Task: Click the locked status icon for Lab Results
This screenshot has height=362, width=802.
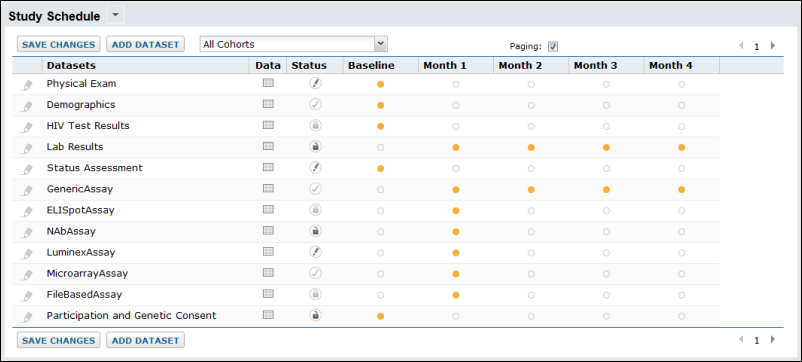Action: pos(316,146)
